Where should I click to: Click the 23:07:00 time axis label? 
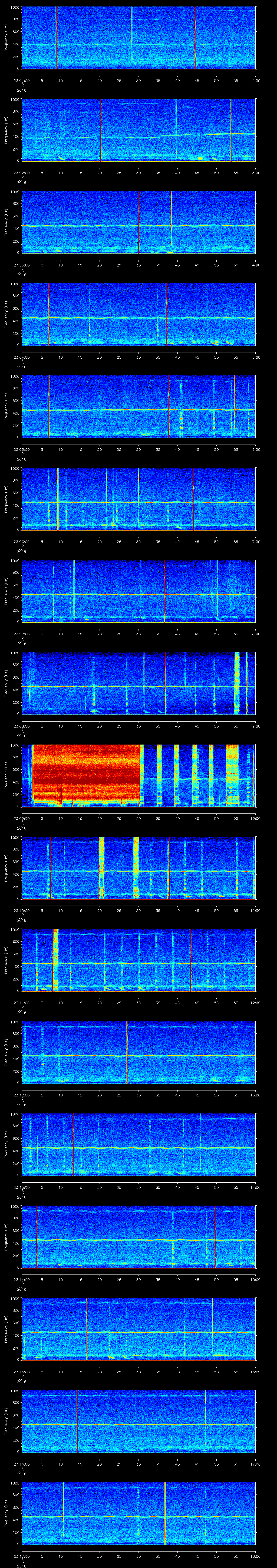point(21,634)
